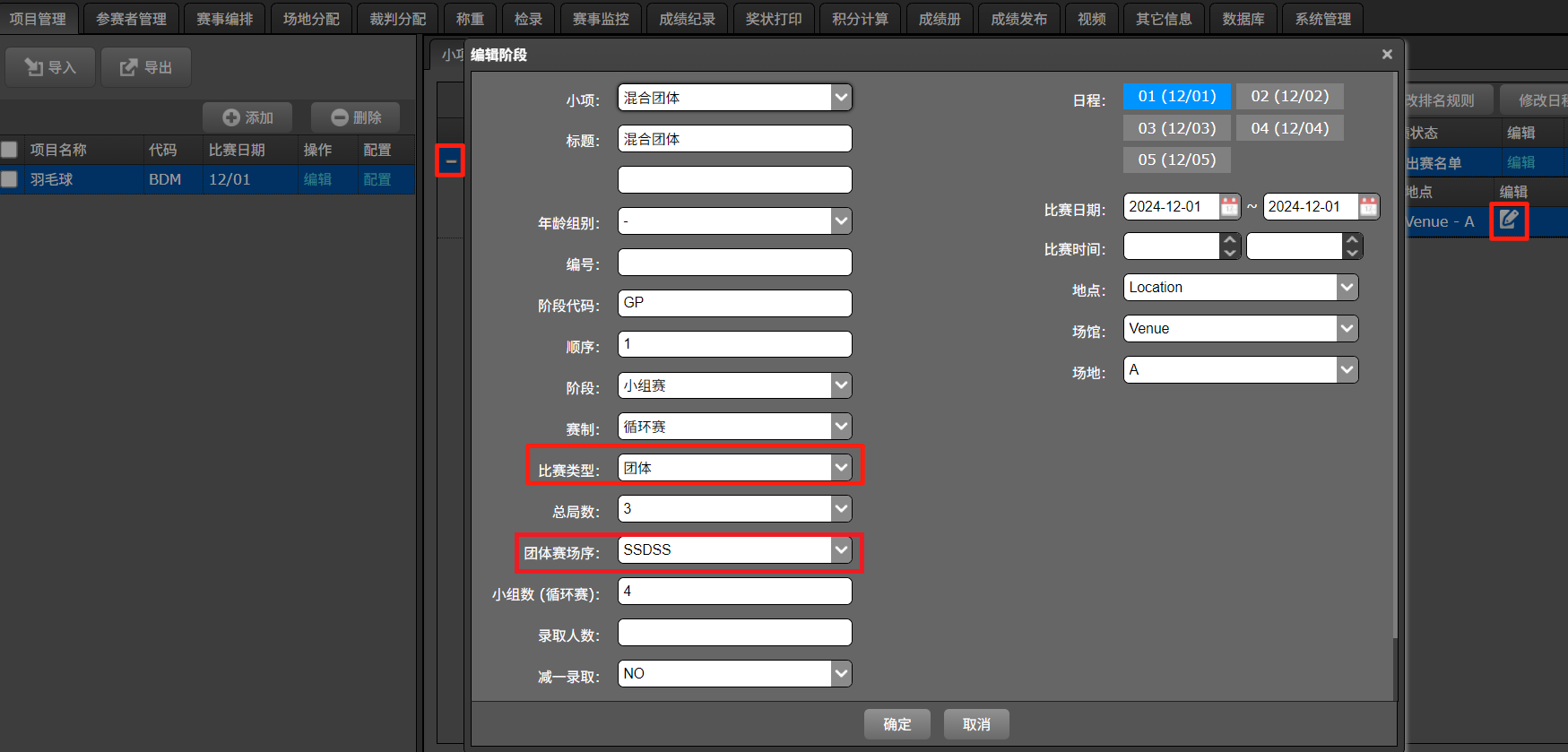Open calendar picker for start date
Viewport: 1568px width, 752px height.
[x=1229, y=207]
